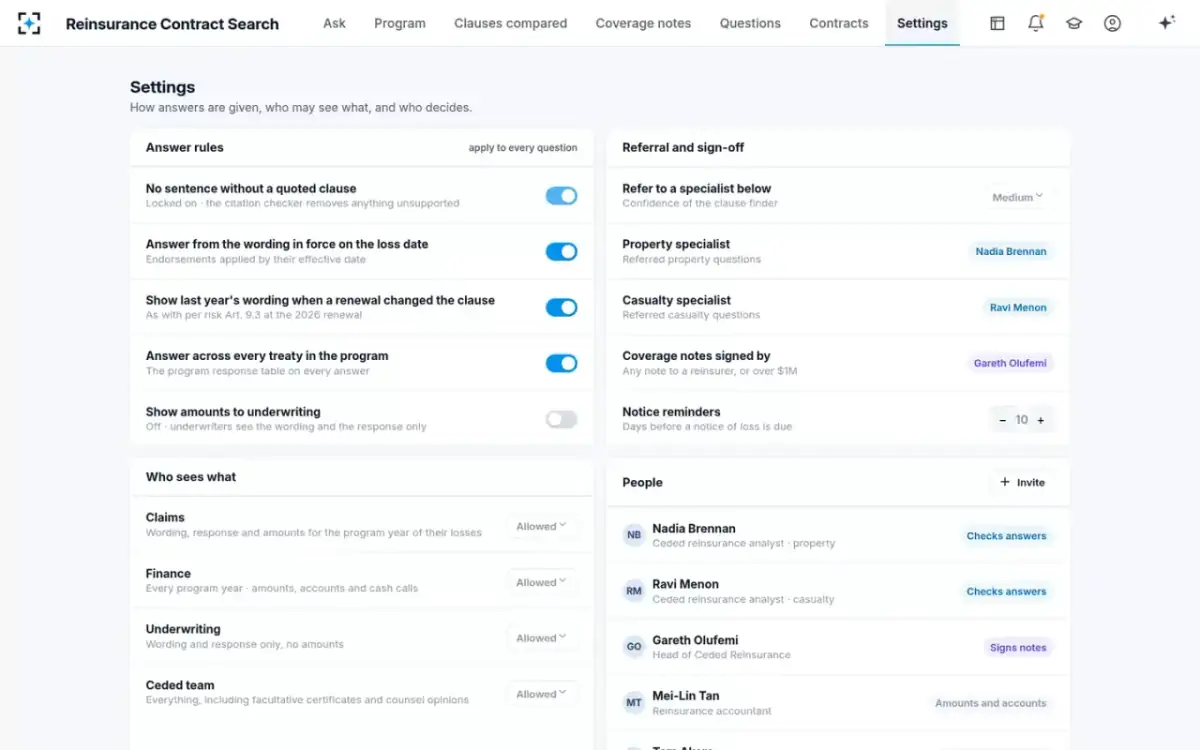This screenshot has height=750, width=1200.
Task: Click the Who sees what heading
Action: tap(191, 477)
